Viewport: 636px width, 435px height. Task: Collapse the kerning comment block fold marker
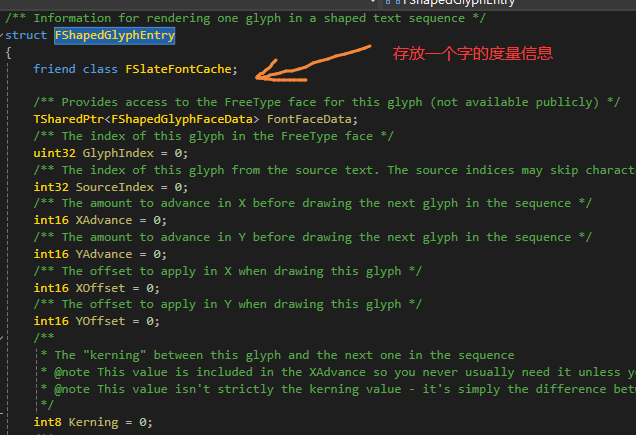[2, 337]
